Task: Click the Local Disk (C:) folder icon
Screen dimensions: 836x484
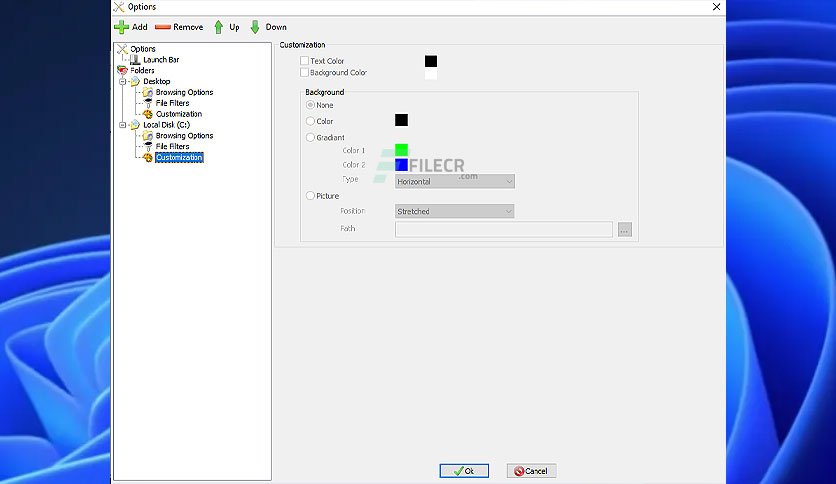Action: [135, 125]
